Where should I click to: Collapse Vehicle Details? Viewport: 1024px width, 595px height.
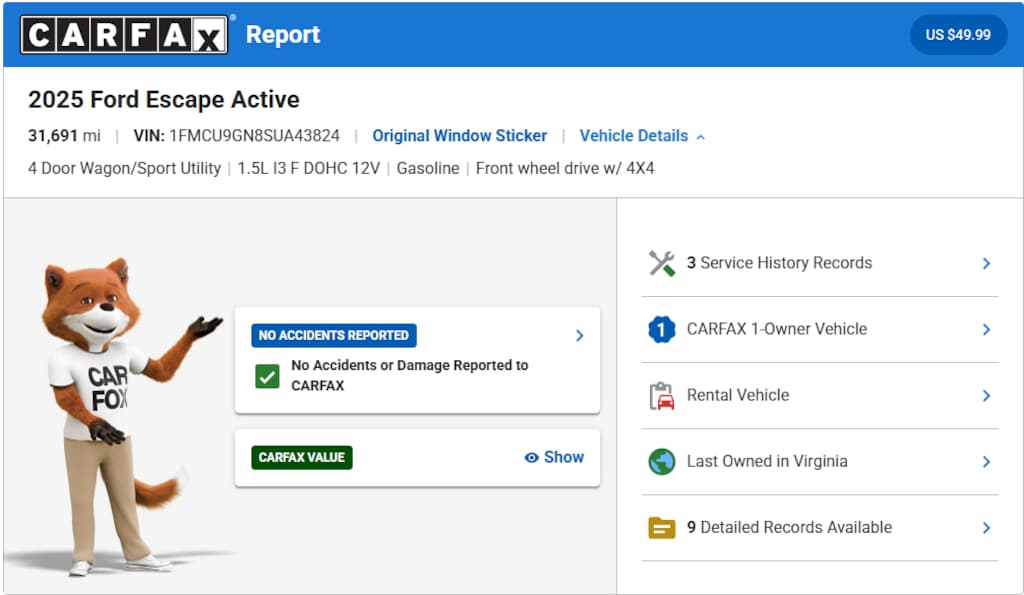(642, 136)
